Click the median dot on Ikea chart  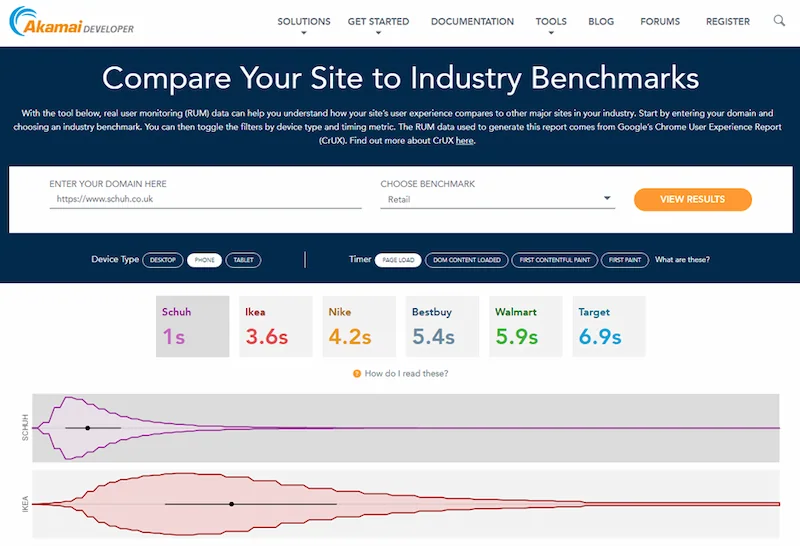232,504
